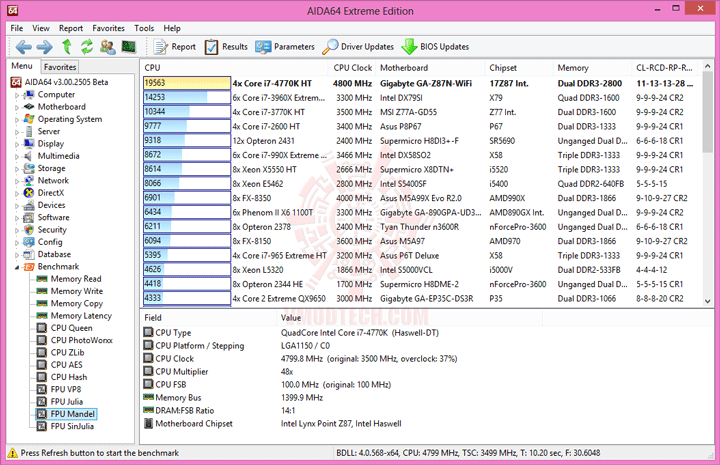Open the BIOS Updates download icon

coord(409,47)
